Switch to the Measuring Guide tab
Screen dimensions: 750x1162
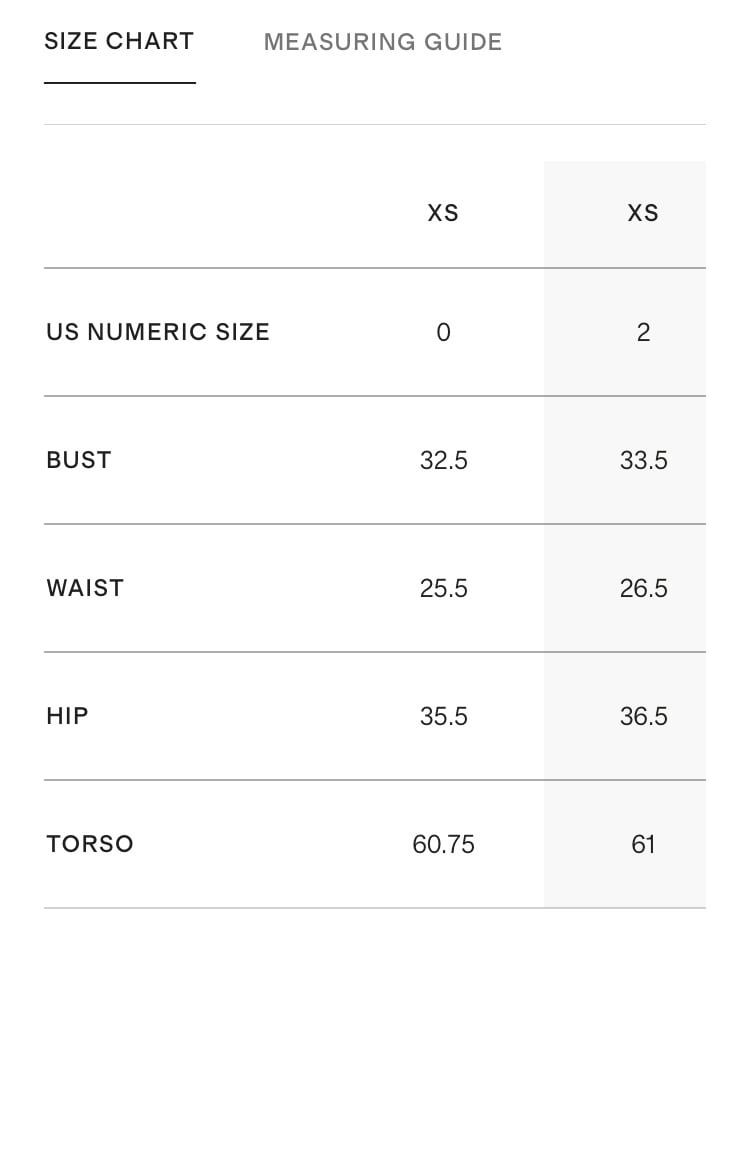click(x=382, y=42)
